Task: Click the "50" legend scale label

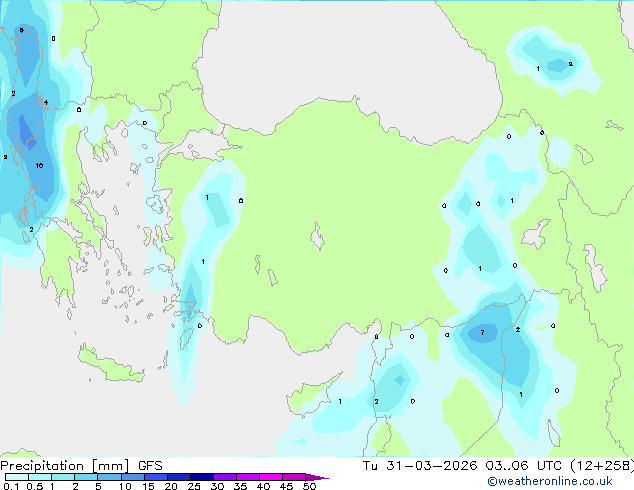Action: 310,486
